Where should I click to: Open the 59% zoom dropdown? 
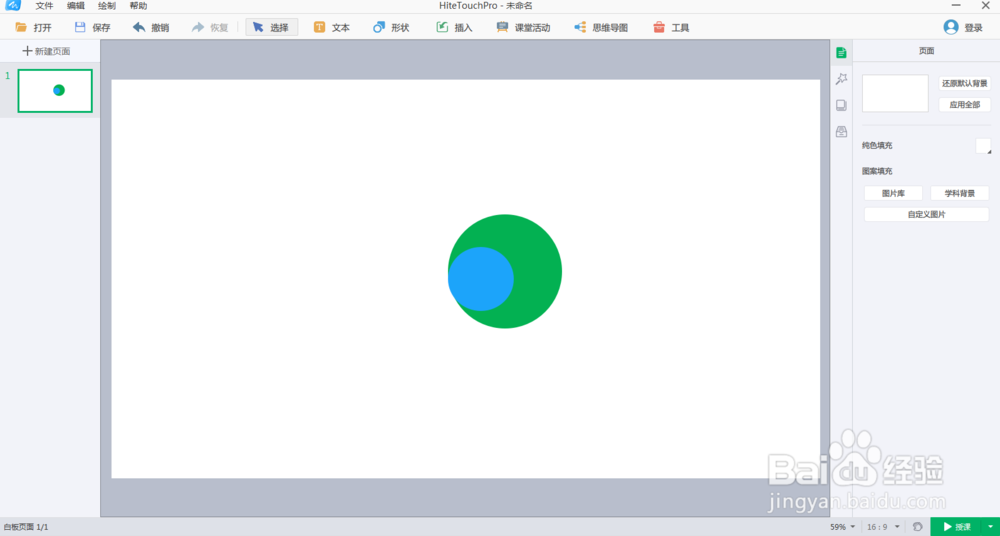[842, 527]
